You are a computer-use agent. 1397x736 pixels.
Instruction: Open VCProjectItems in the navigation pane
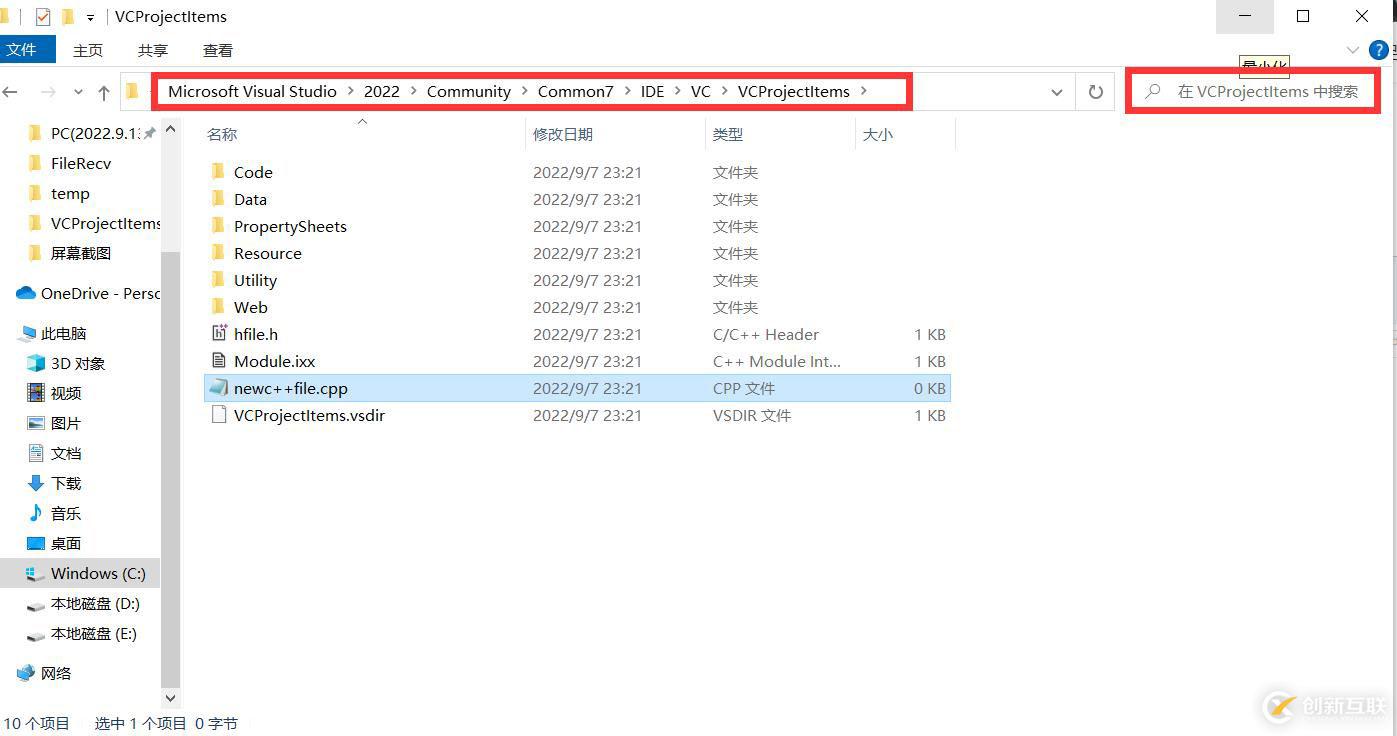point(105,223)
